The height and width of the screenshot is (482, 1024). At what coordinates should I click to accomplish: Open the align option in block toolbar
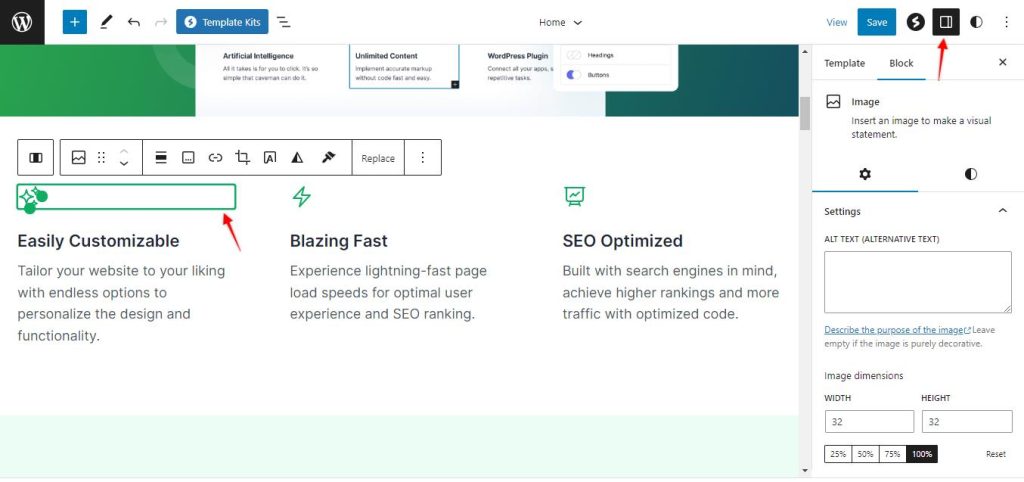(160, 158)
